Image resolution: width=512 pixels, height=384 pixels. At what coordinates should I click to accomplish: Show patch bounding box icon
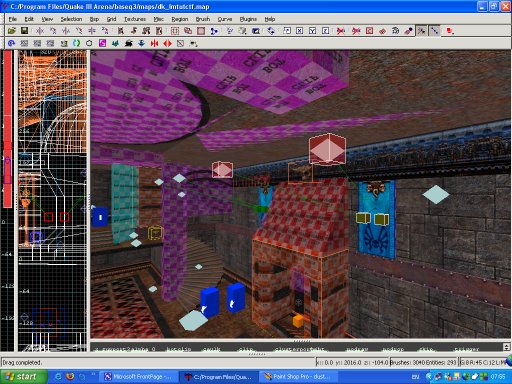pyautogui.click(x=370, y=31)
